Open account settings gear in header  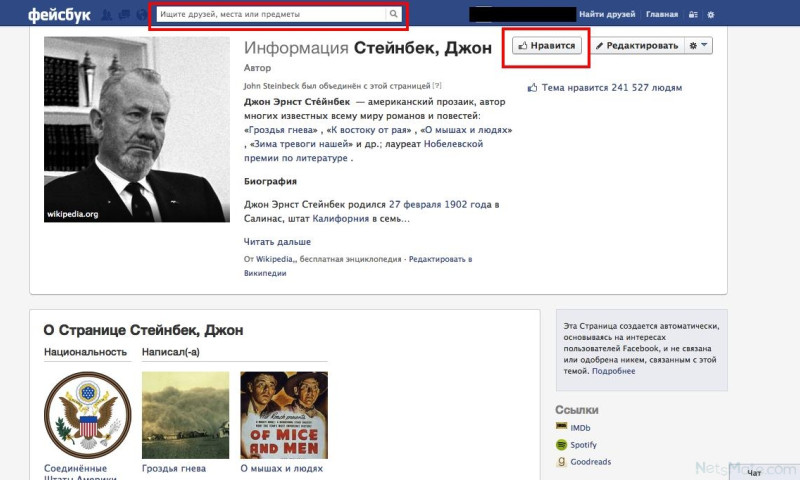pyautogui.click(x=711, y=15)
